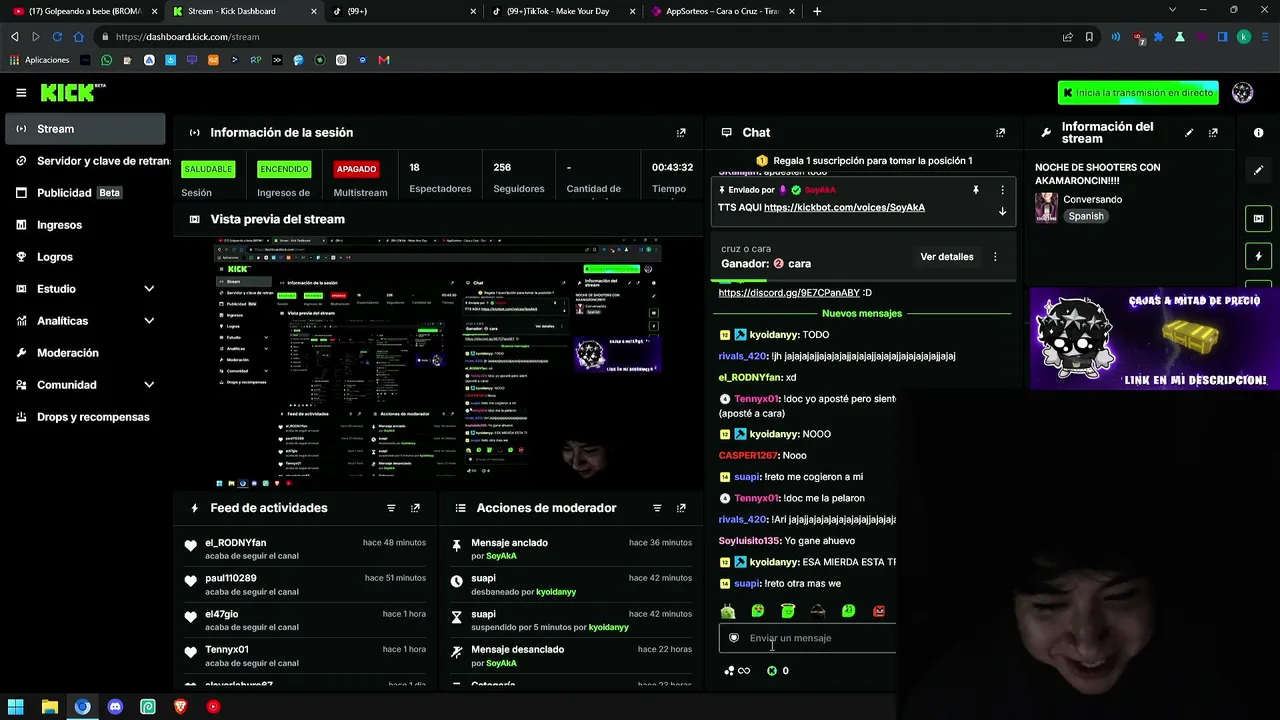Click Ver detalles on the poll
This screenshot has height=720, width=1280.
[x=947, y=257]
